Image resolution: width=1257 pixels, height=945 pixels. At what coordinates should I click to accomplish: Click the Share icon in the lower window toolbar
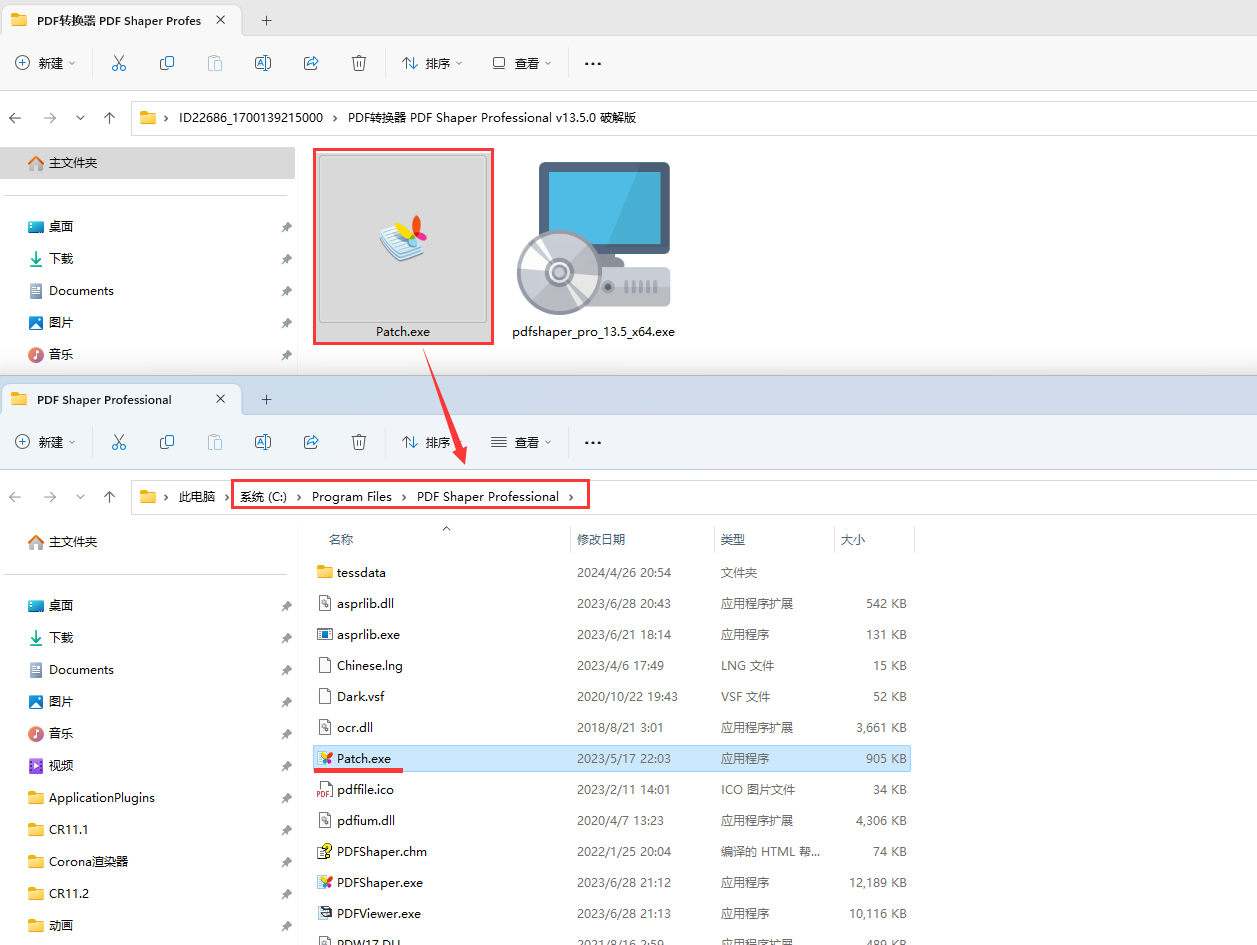click(311, 442)
